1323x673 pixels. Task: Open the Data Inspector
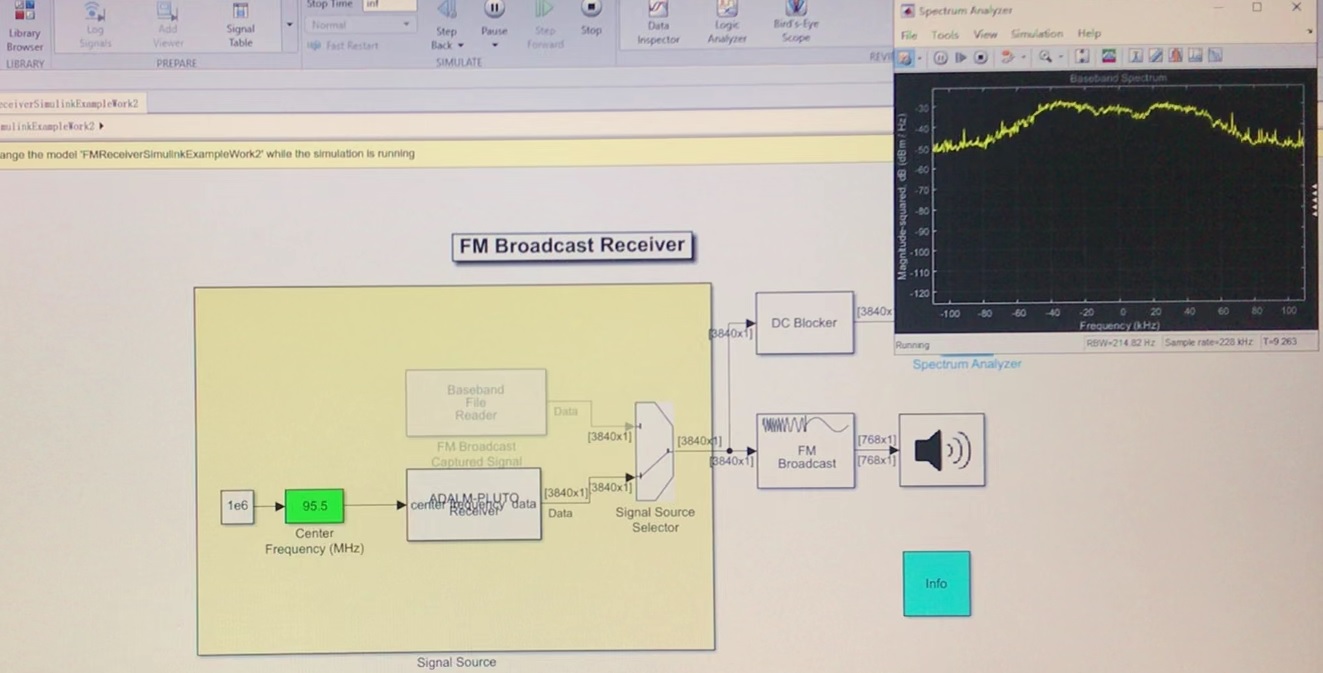click(658, 22)
